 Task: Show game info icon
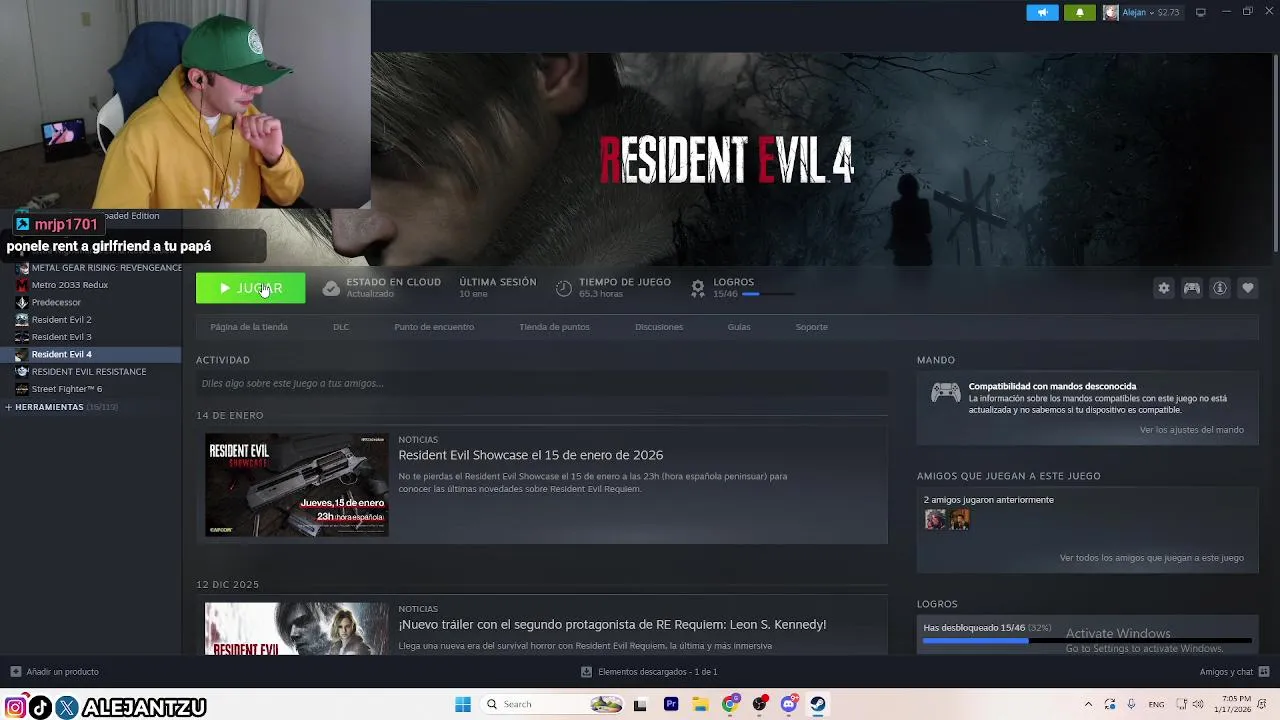[x=1220, y=288]
